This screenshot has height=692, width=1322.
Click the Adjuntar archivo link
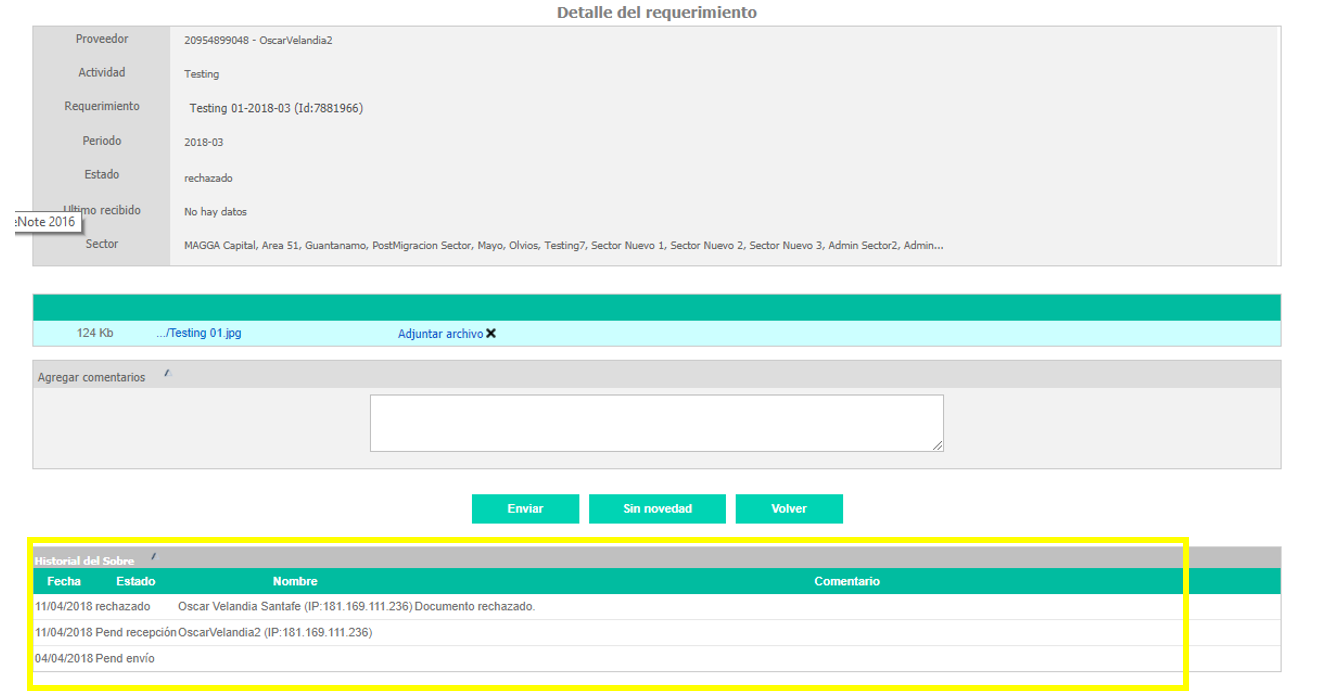tap(440, 334)
